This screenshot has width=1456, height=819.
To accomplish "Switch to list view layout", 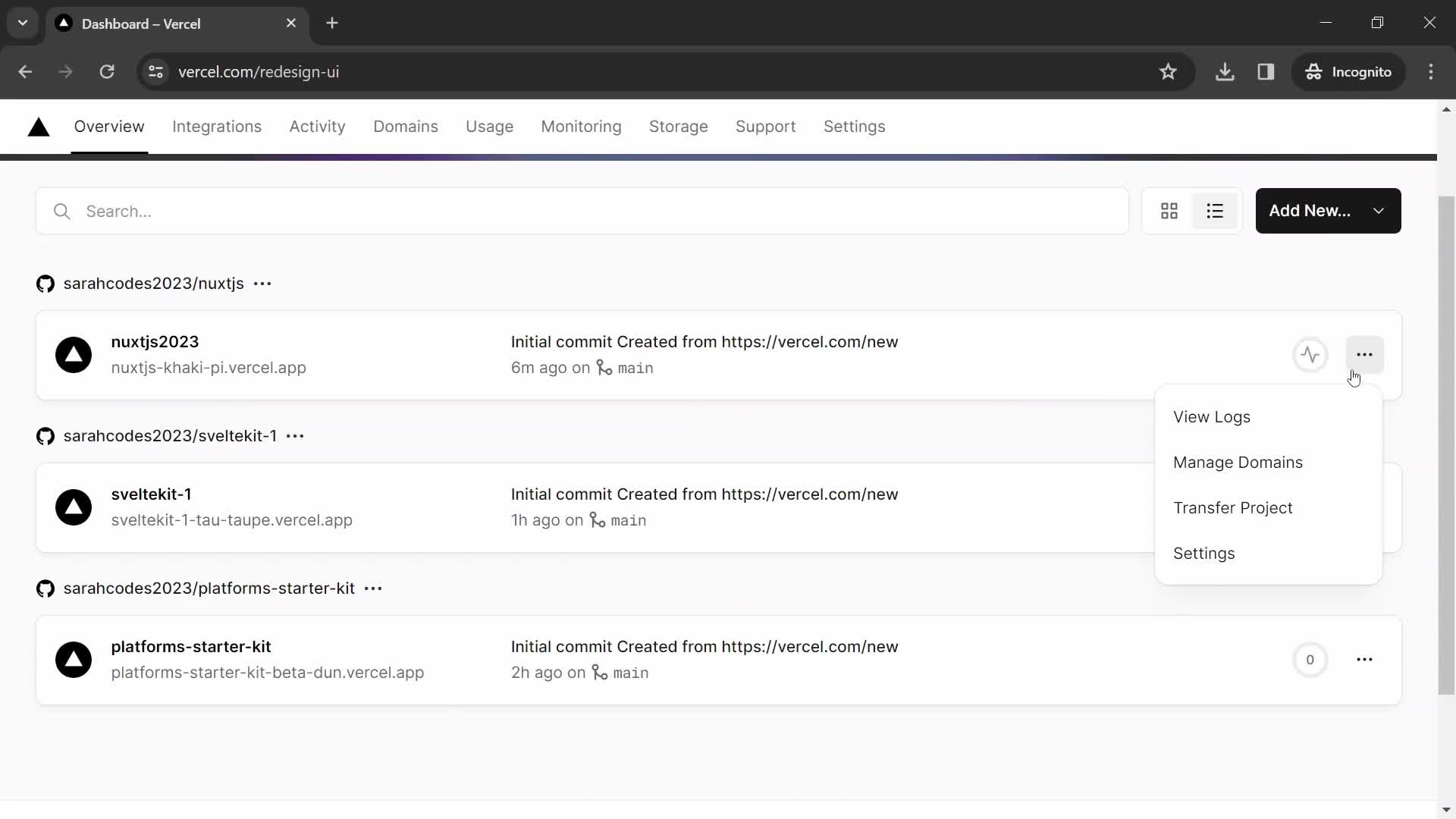I will [x=1215, y=211].
